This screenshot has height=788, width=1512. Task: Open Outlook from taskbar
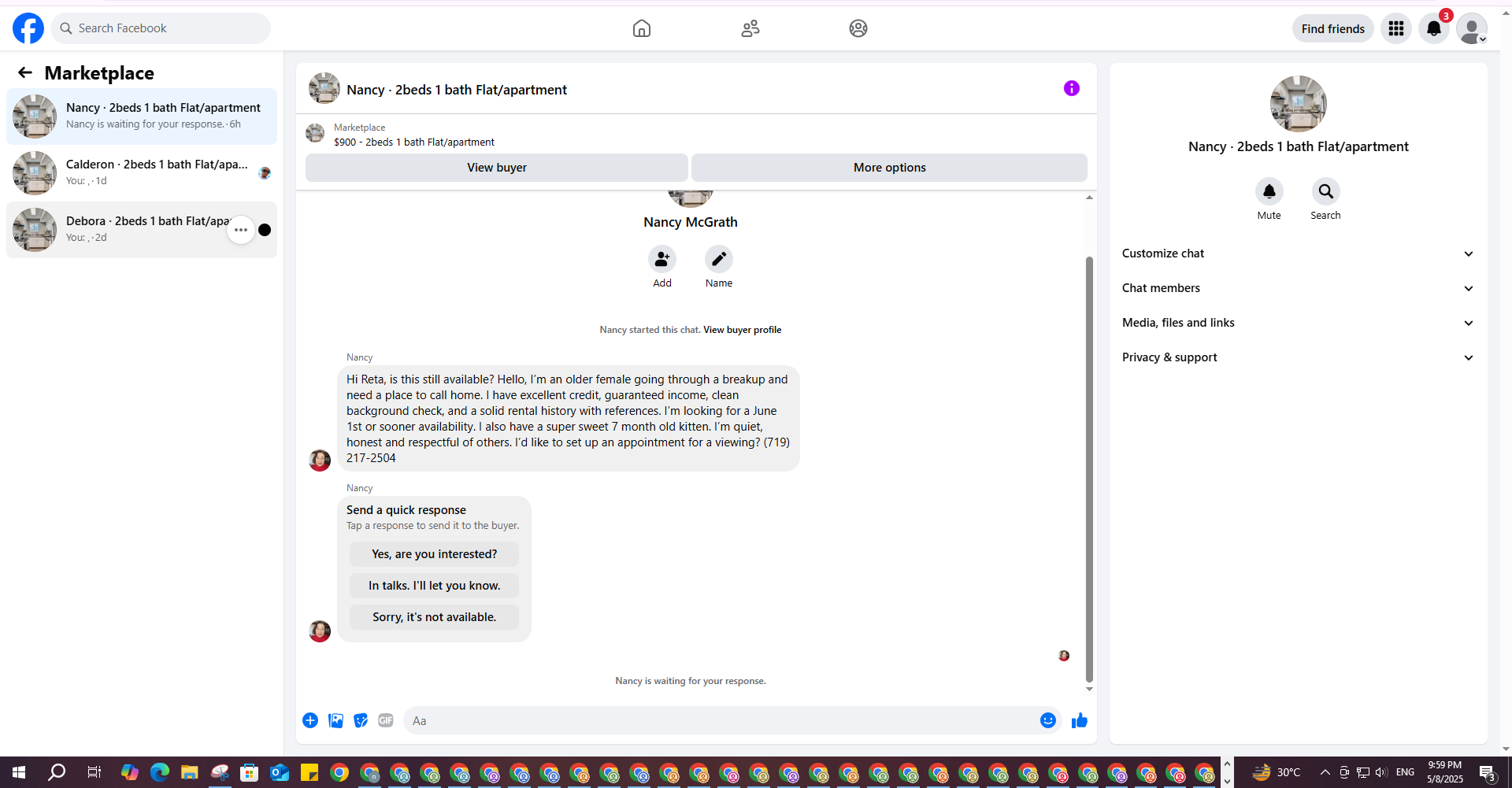click(x=280, y=772)
